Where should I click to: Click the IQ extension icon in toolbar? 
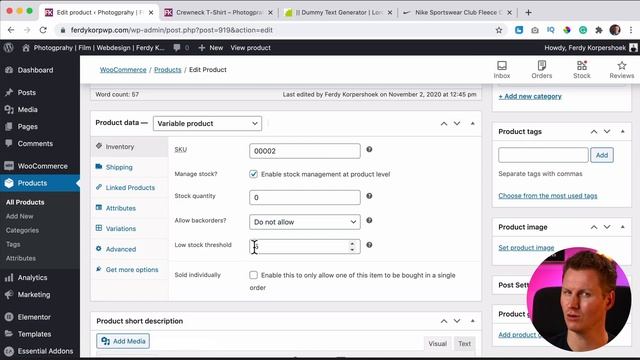pos(551,30)
